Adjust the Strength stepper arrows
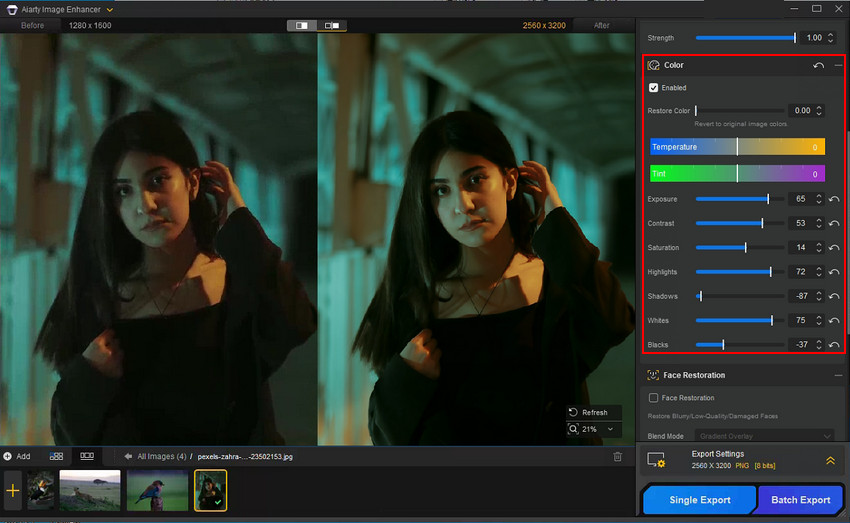 (830, 38)
